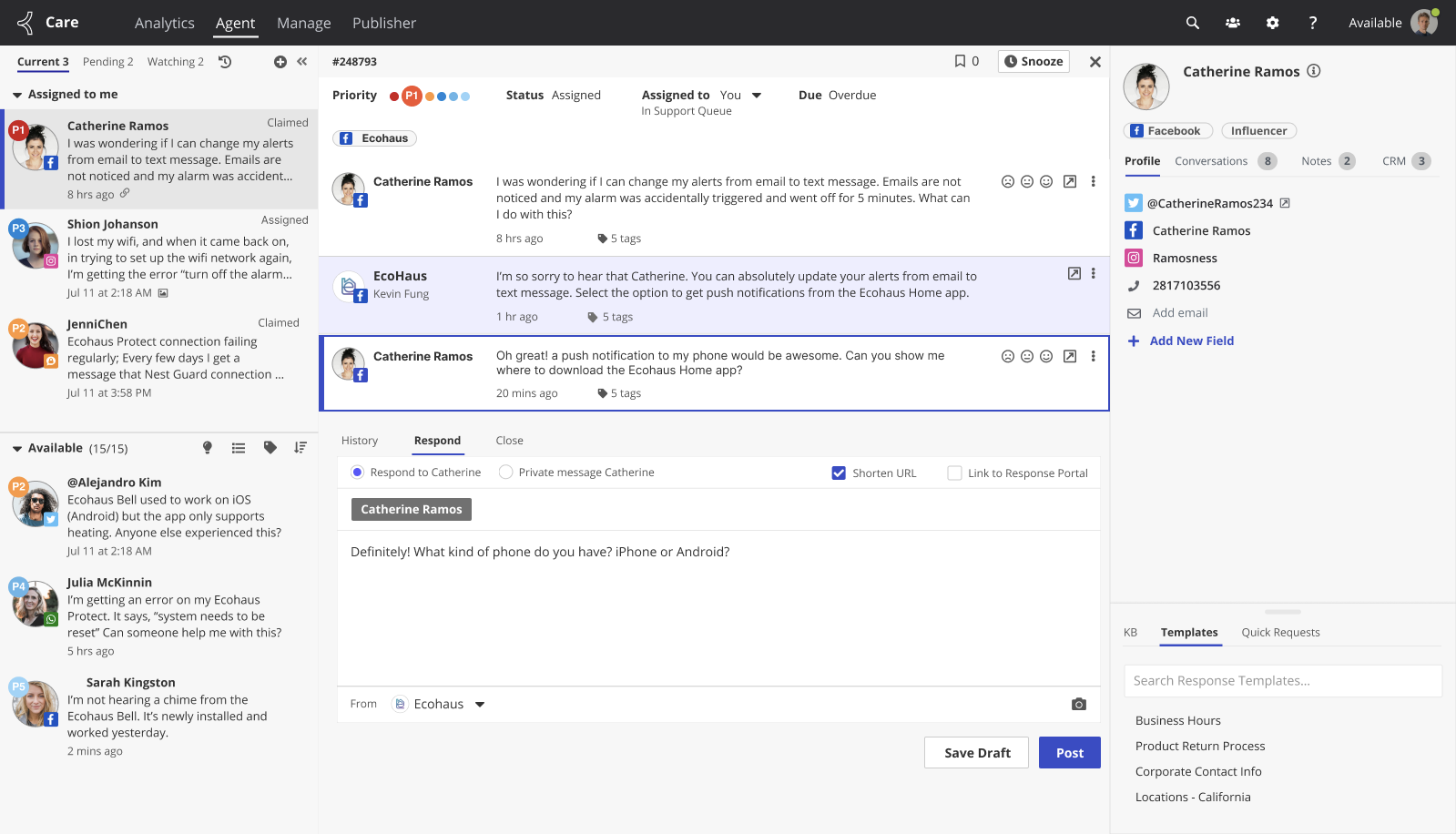This screenshot has height=834, width=1456.
Task: Collapse the left queue panel with double chevron
Action: (302, 62)
